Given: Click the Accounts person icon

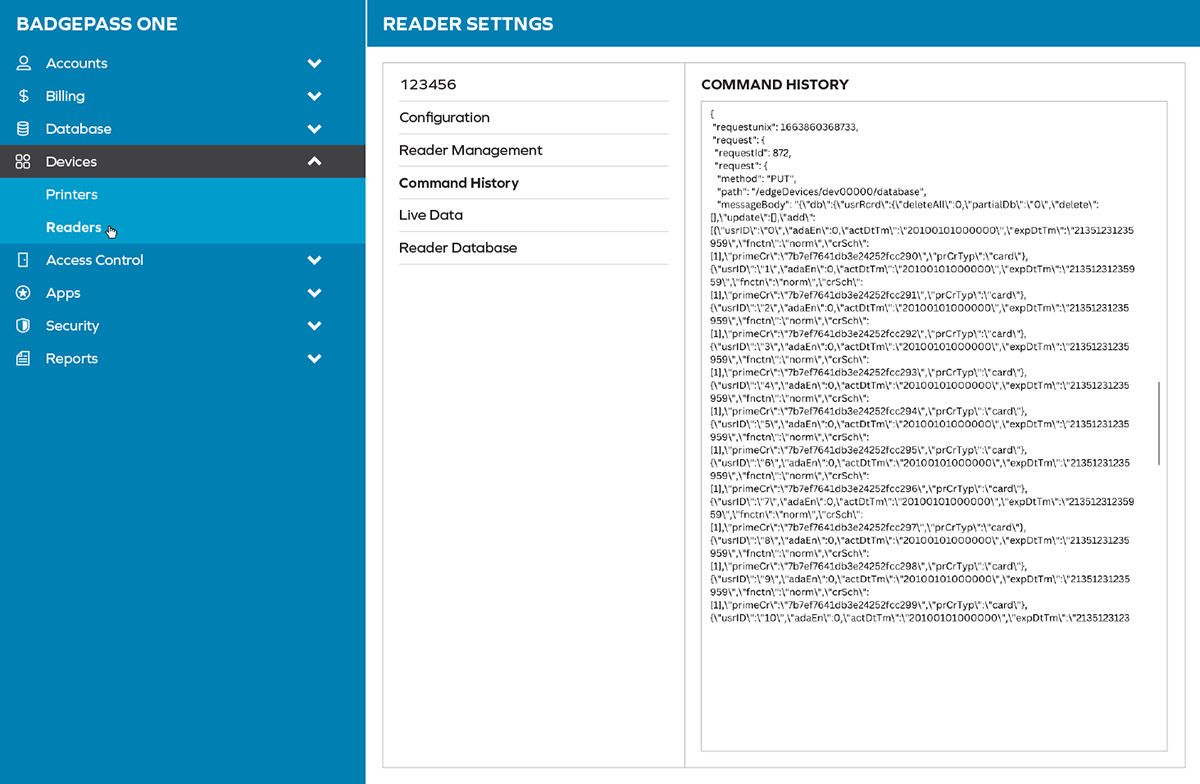Looking at the screenshot, I should [23, 63].
